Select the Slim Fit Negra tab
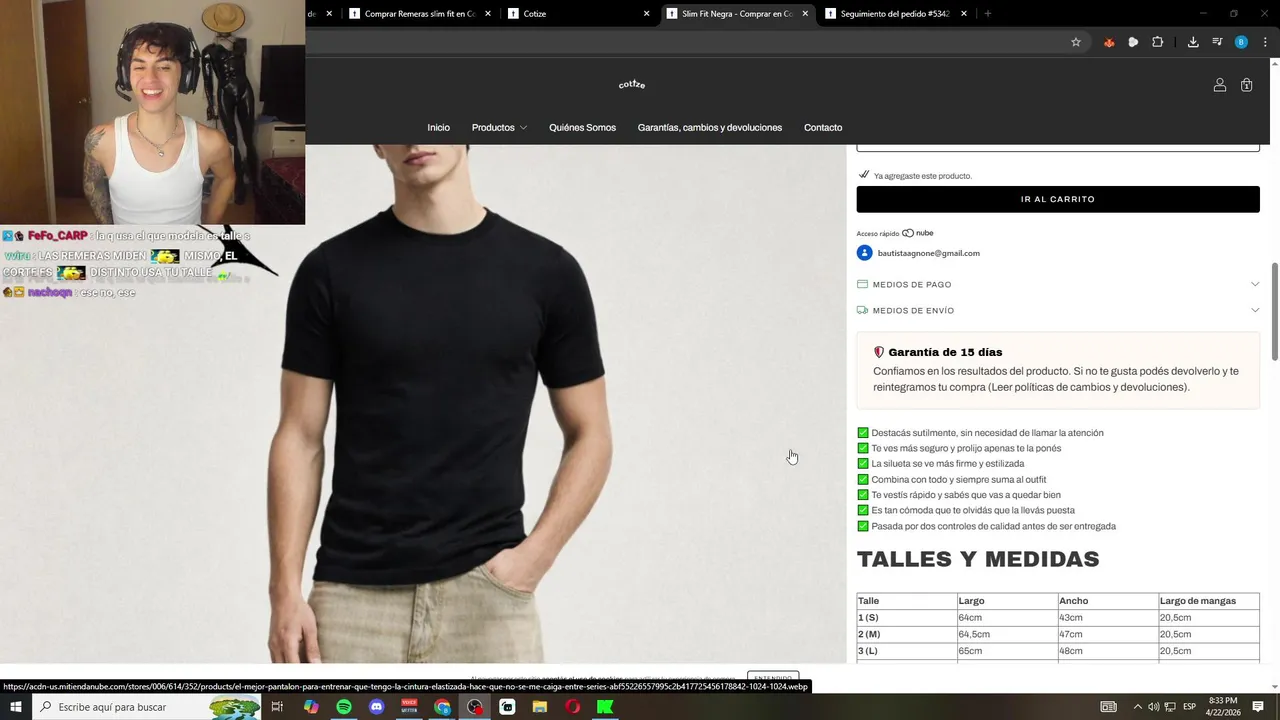Image resolution: width=1280 pixels, height=720 pixels. click(736, 14)
